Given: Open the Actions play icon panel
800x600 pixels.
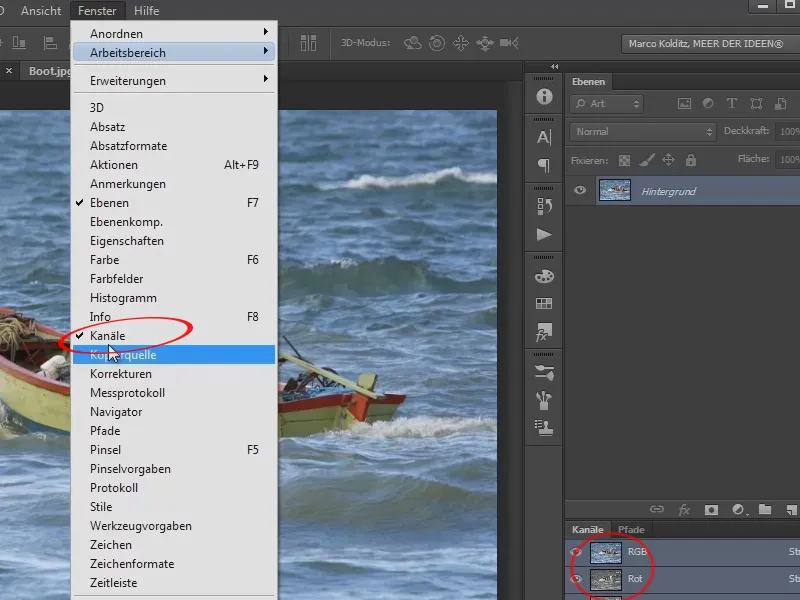Looking at the screenshot, I should click(544, 234).
